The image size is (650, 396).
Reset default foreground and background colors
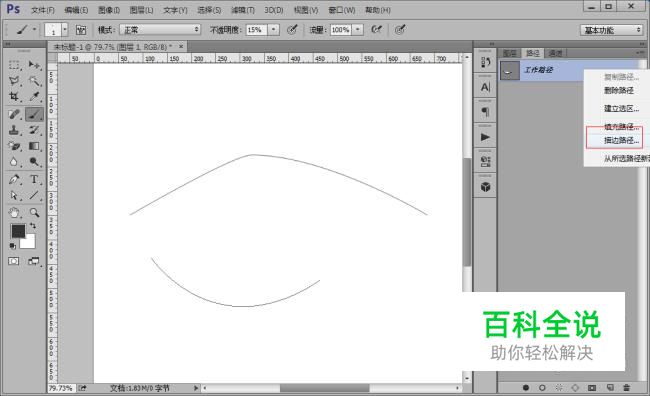click(13, 246)
